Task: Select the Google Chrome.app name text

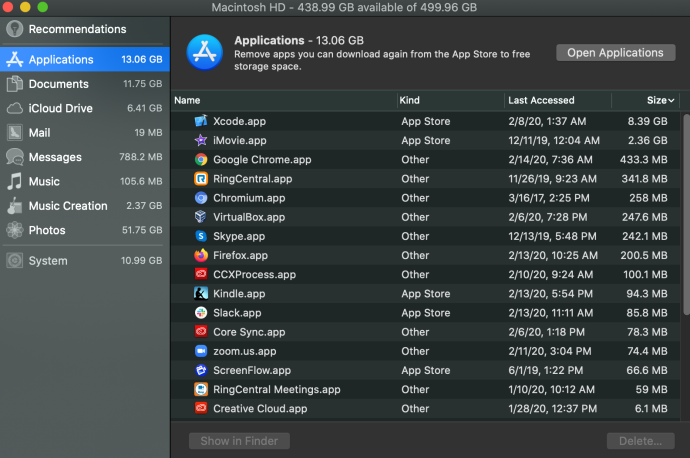Action: tap(262, 160)
